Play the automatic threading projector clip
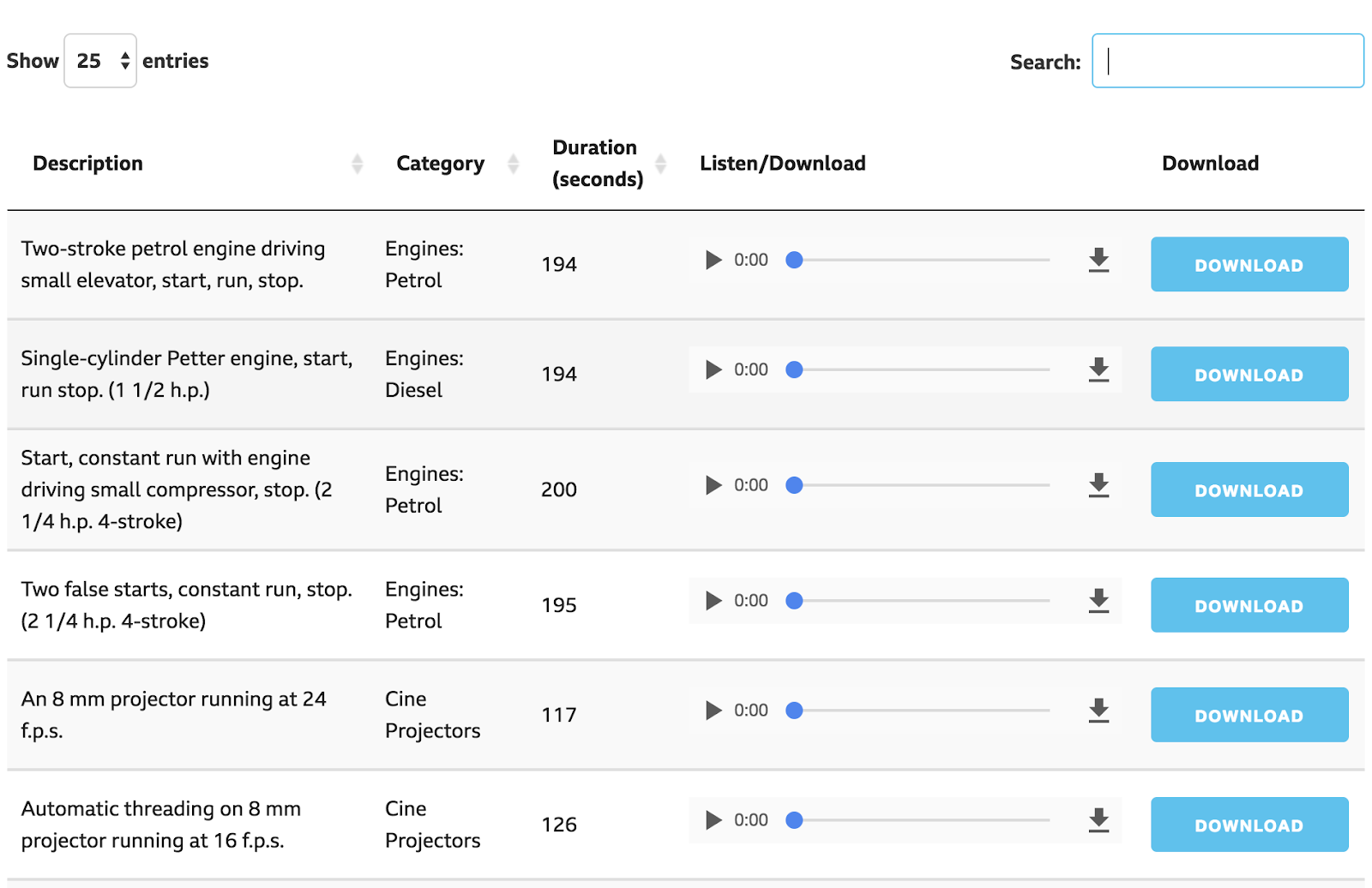Screen dimensions: 1372x888 pos(712,820)
